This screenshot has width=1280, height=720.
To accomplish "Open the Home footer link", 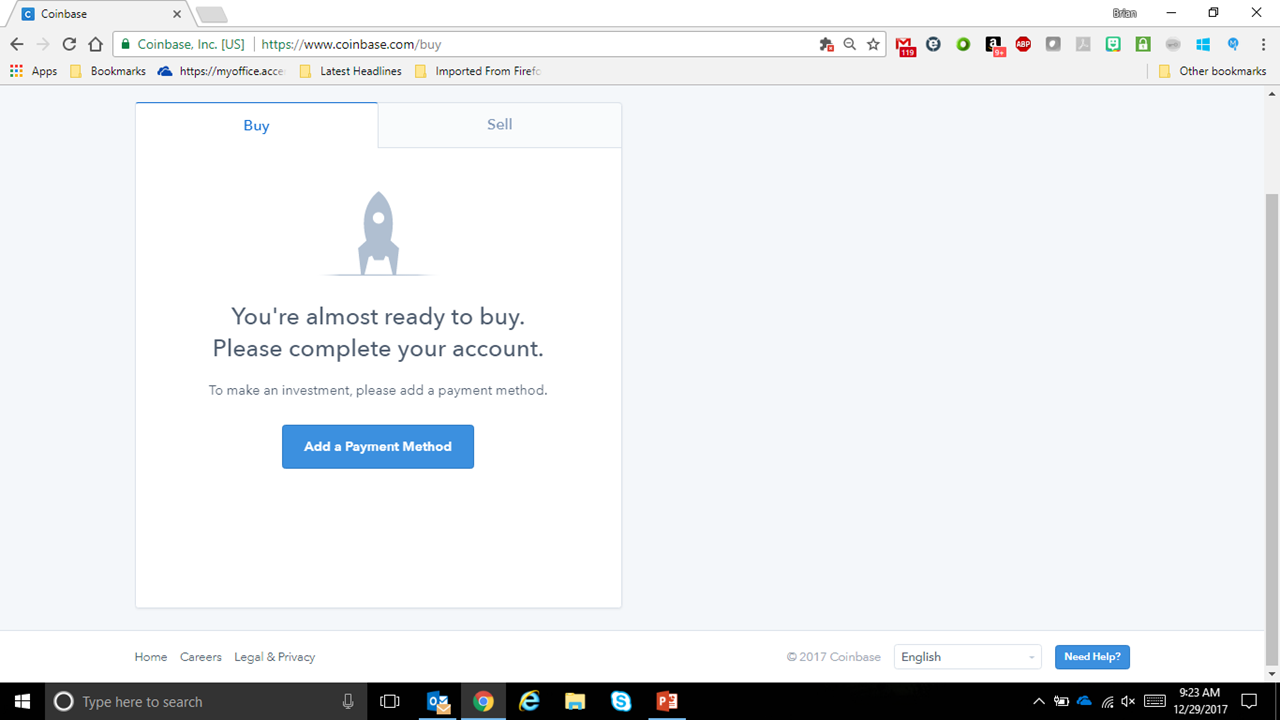I will point(151,657).
